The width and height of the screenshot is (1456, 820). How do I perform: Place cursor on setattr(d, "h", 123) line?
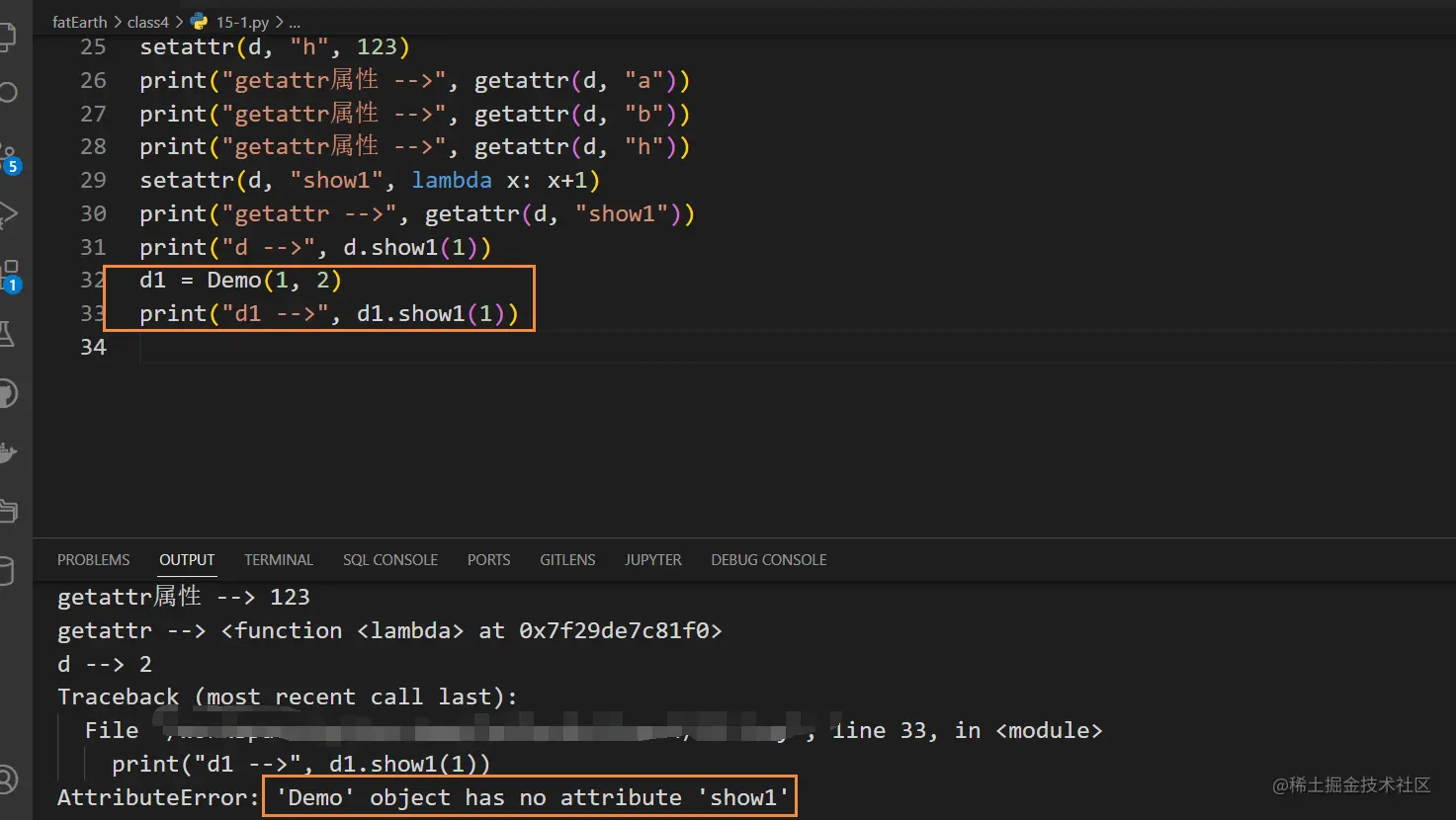click(x=275, y=46)
